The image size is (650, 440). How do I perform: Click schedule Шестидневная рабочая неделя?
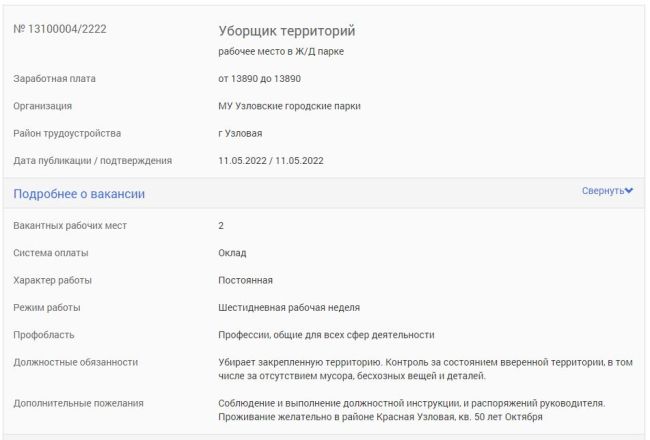point(289,308)
